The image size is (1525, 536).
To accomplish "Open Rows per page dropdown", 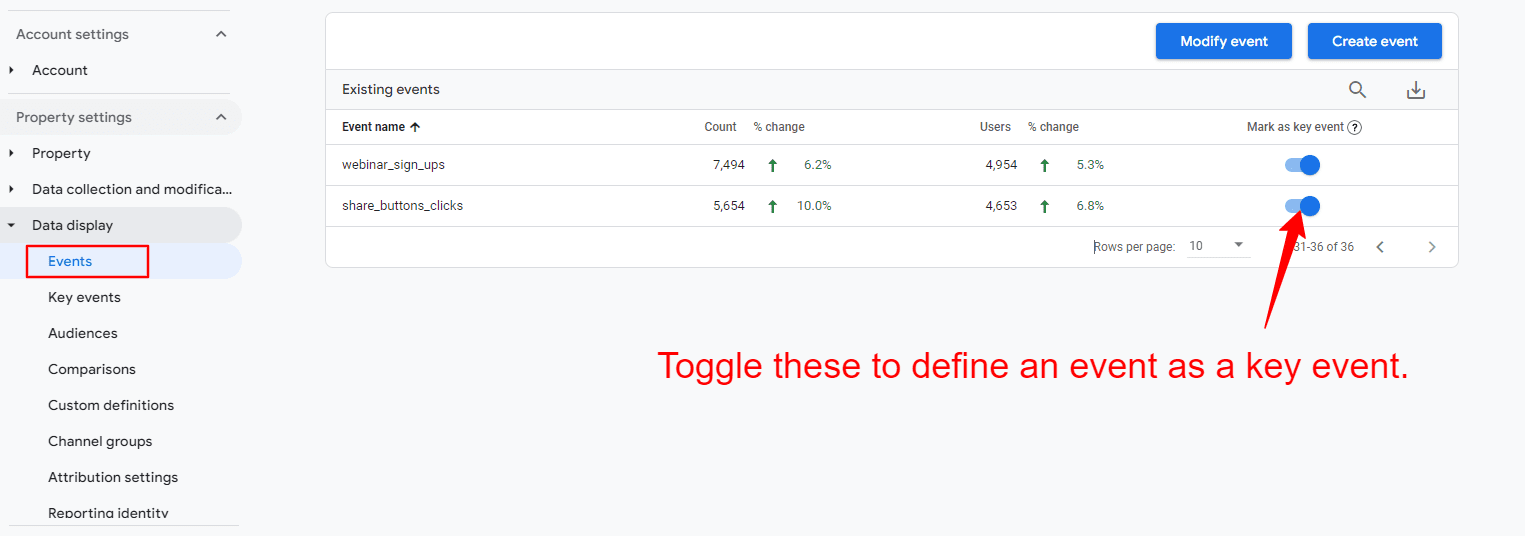I will tap(1217, 246).
